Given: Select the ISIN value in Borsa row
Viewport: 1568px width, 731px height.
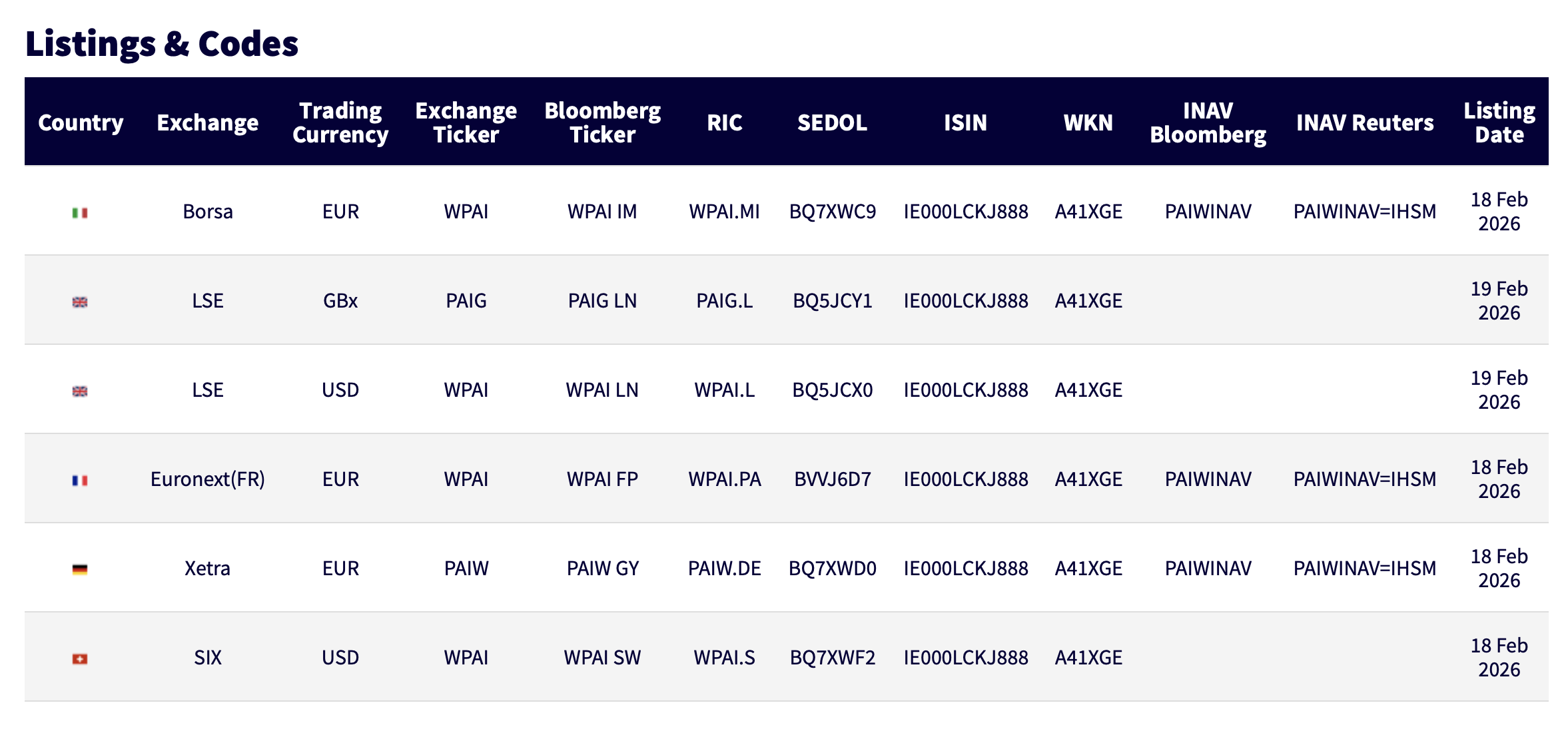Looking at the screenshot, I should coord(965,212).
